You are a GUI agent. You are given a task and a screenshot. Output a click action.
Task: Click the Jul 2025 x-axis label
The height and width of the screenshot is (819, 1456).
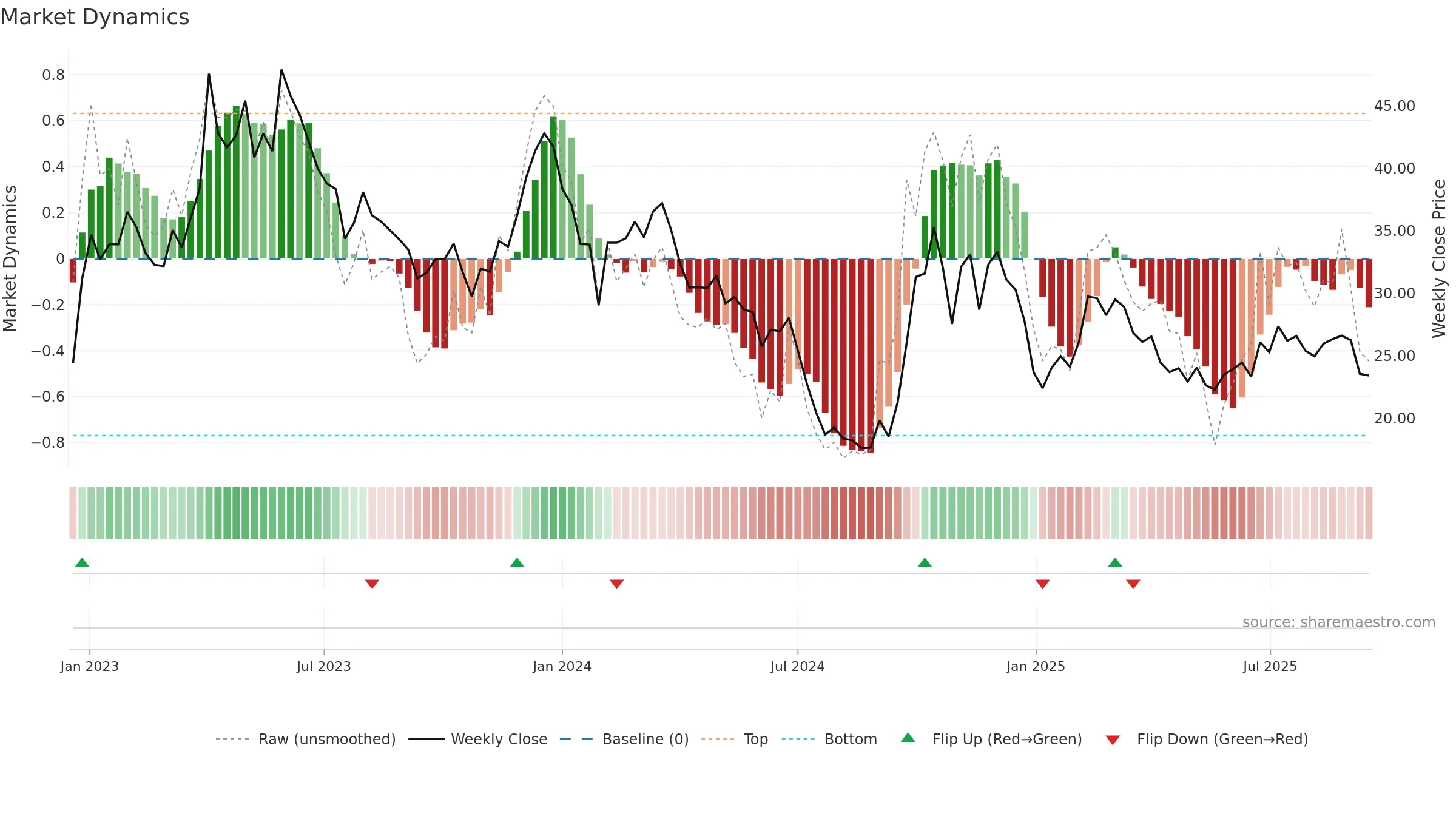[1270, 666]
